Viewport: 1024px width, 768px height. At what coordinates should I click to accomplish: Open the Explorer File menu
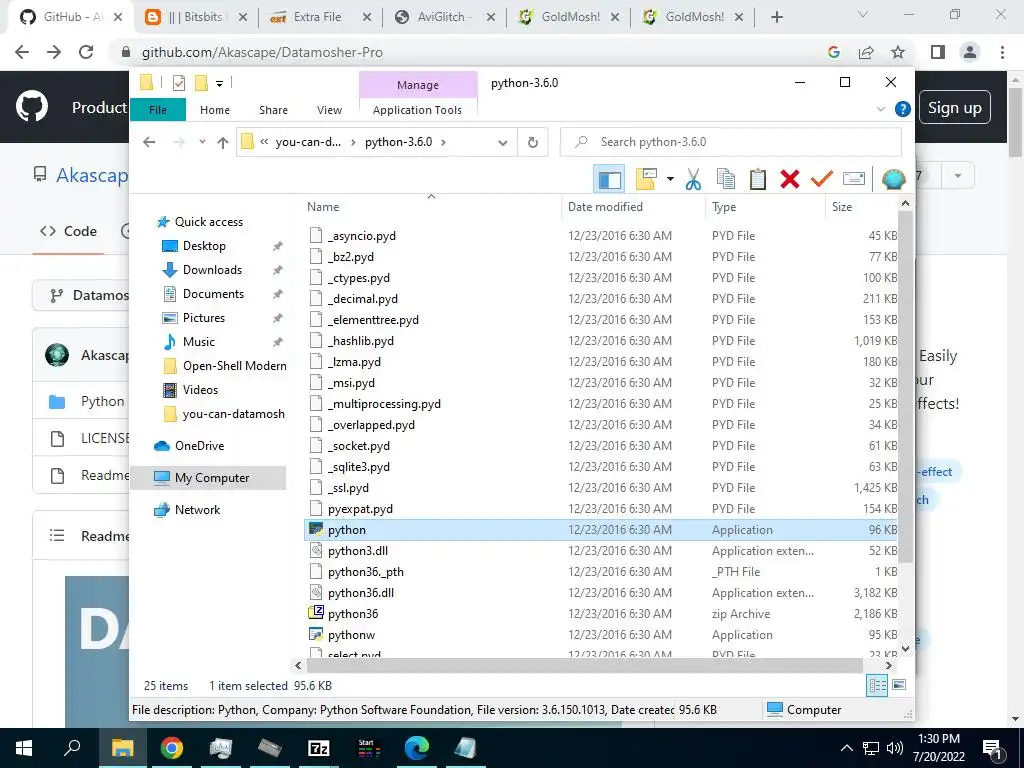click(x=158, y=110)
